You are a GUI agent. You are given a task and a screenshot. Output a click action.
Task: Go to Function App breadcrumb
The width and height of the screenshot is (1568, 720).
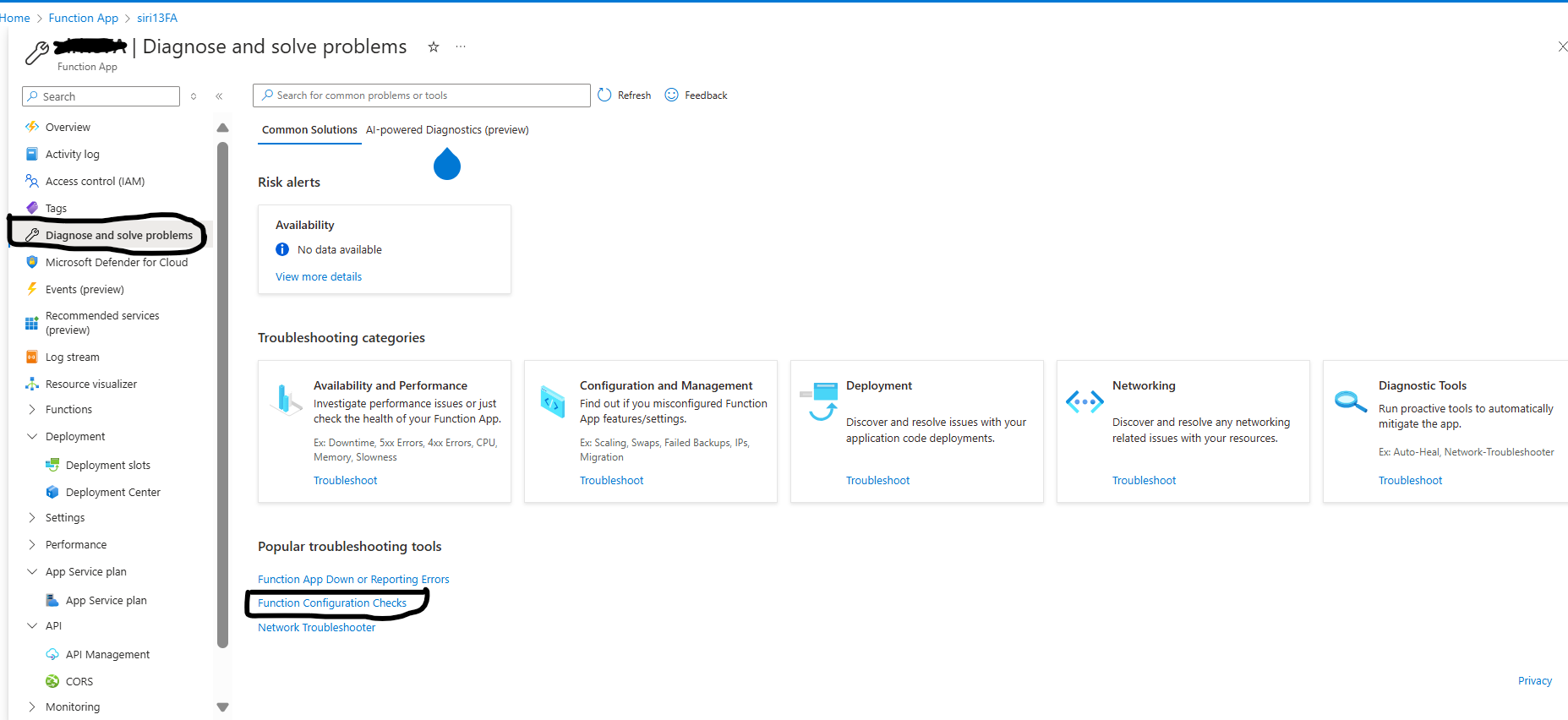[84, 18]
